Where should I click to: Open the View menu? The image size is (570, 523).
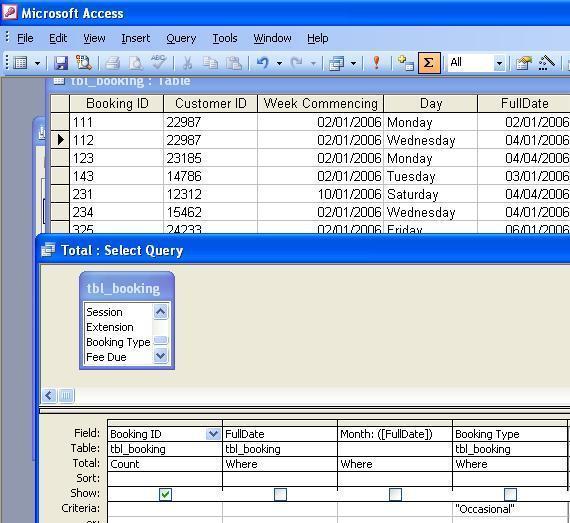point(94,38)
